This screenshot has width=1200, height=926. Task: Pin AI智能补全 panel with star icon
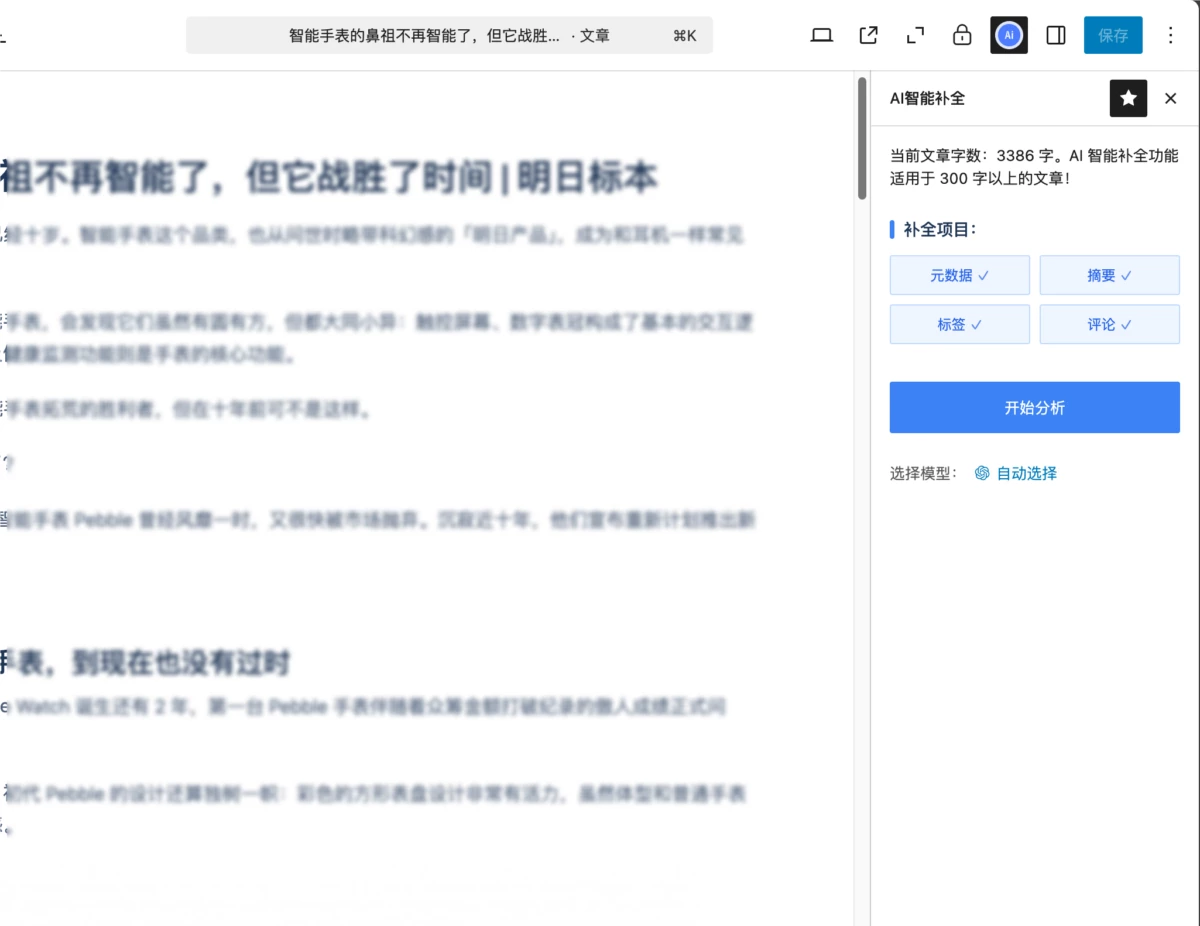[1128, 98]
